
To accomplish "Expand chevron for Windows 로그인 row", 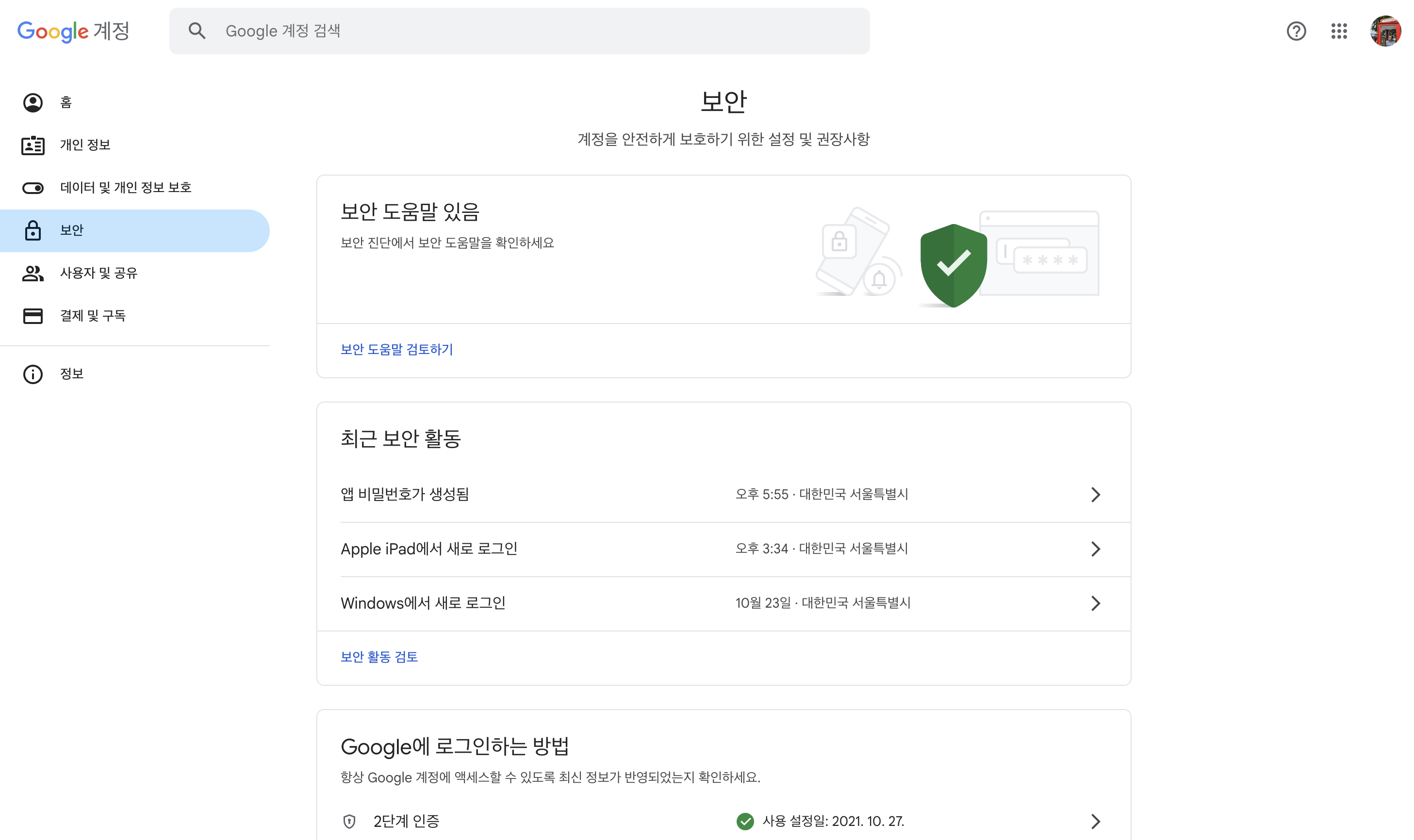I will click(1095, 603).
